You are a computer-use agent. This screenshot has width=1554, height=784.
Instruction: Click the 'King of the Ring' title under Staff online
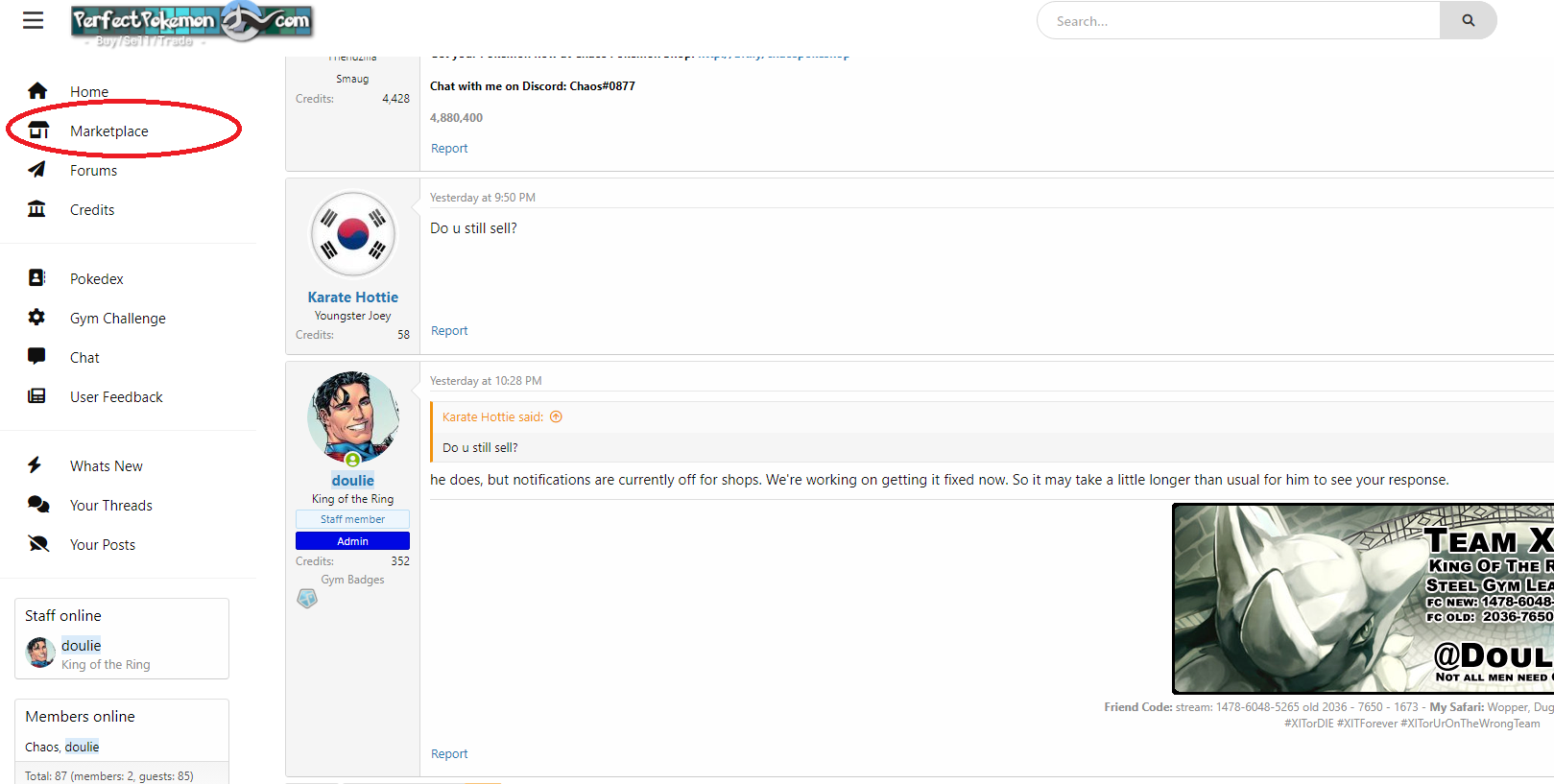pyautogui.click(x=106, y=665)
